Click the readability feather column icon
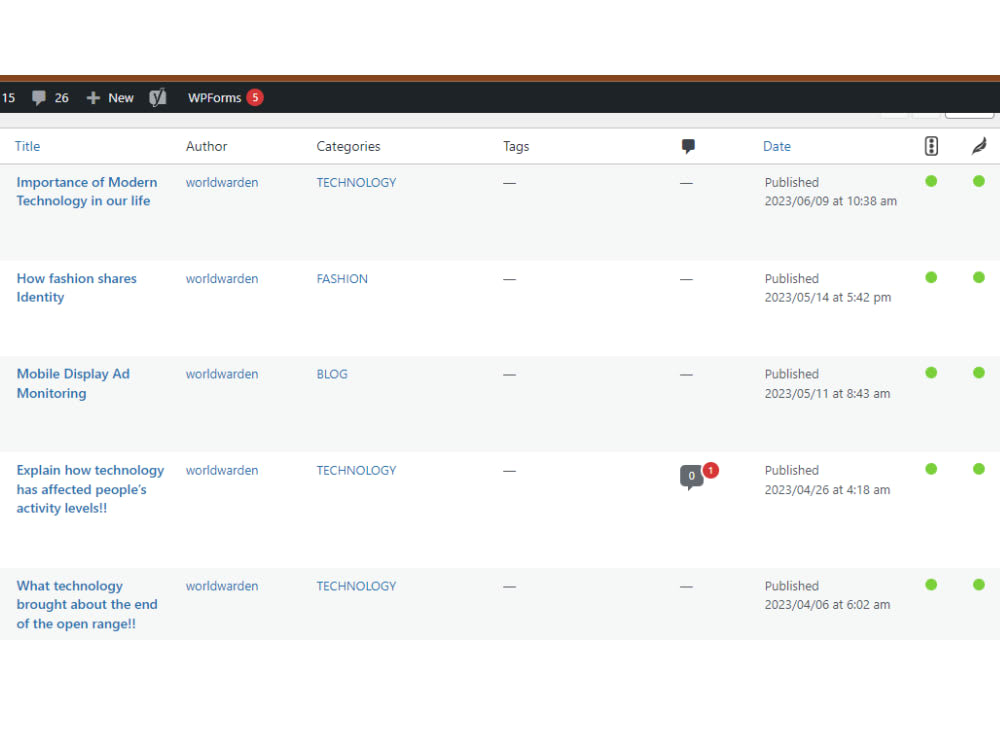Viewport: 1000px width, 750px height. (979, 146)
